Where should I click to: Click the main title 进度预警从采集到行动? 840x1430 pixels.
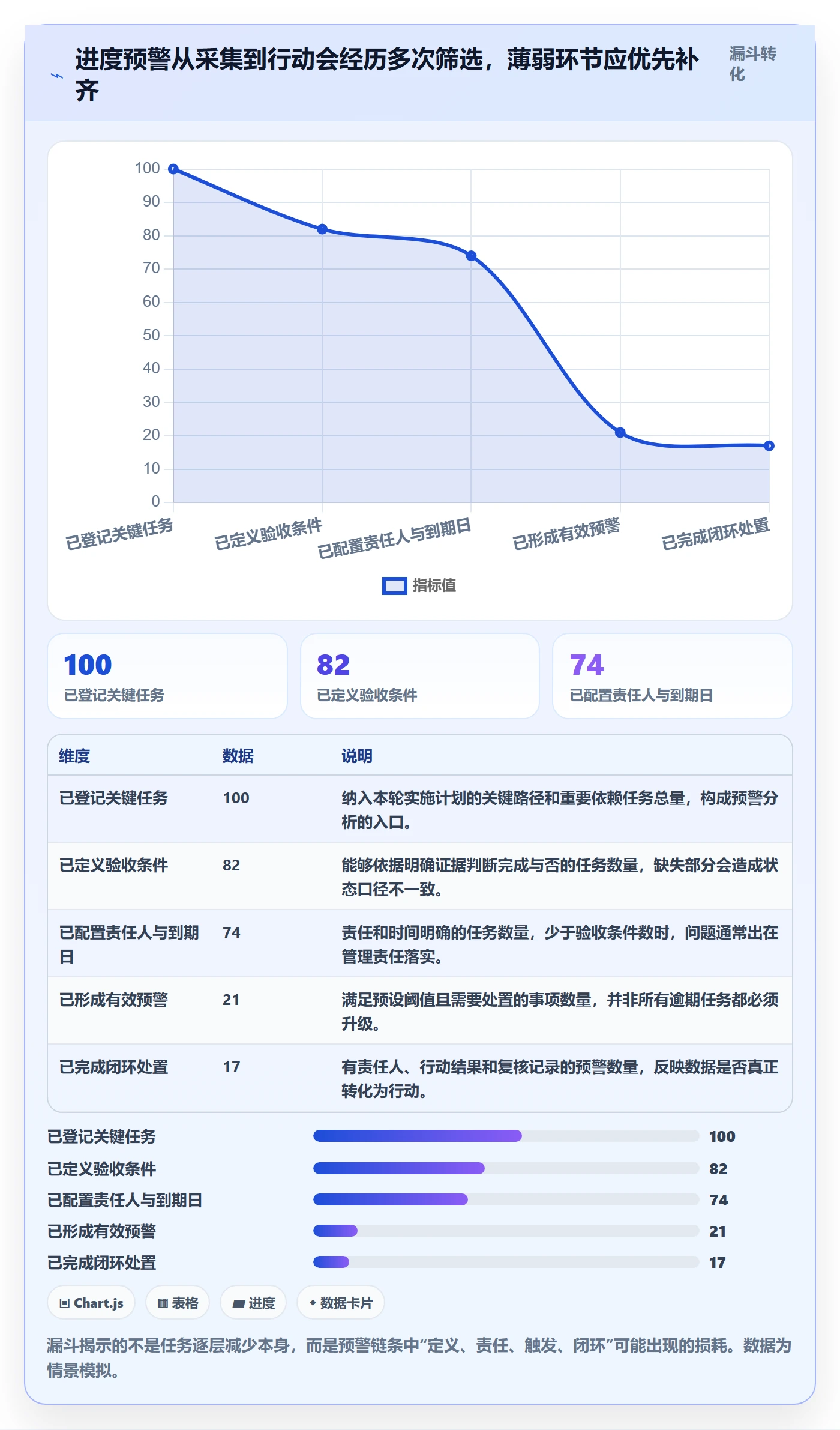pyautogui.click(x=387, y=75)
